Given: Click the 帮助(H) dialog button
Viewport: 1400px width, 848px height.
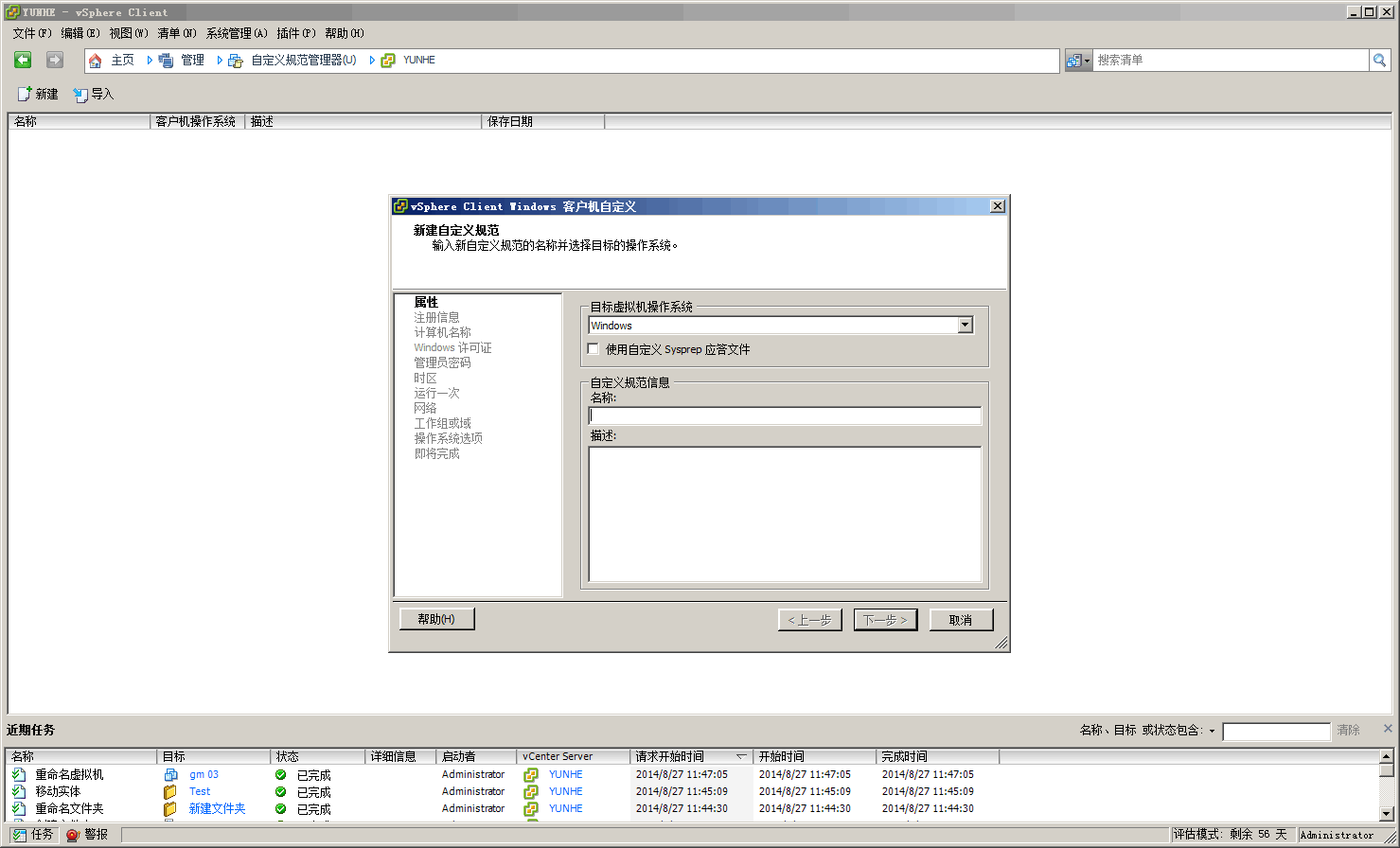Looking at the screenshot, I should click(x=436, y=619).
